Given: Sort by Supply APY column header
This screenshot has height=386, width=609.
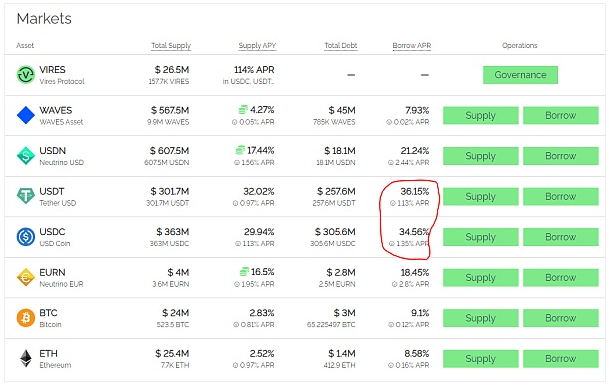Looking at the screenshot, I should tap(257, 46).
